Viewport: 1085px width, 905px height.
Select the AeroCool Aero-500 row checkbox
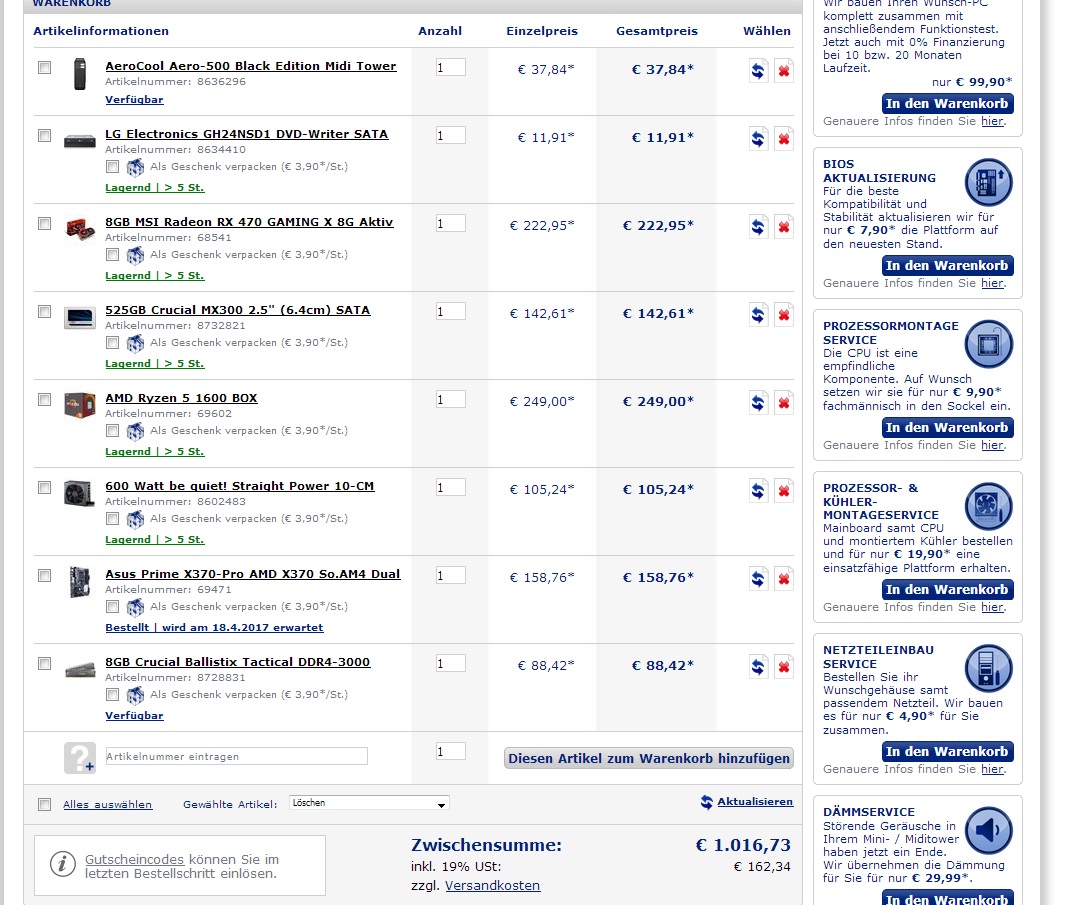(x=44, y=67)
